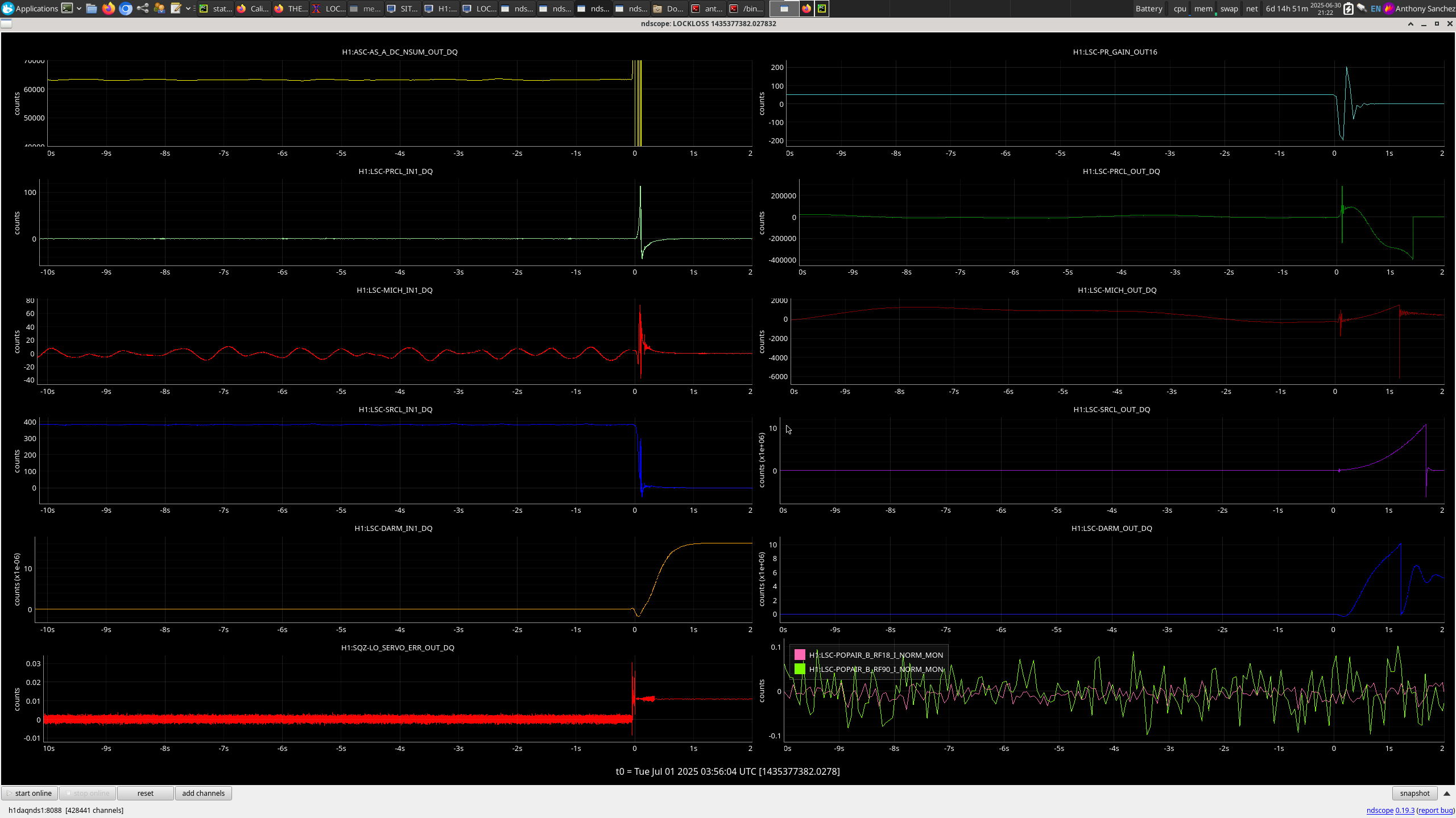Screen dimensions: 1456x818
Task: Click the H1:LSC-POPAIR_B_RF90_I_NORM_MON legend label
Action: click(x=876, y=669)
